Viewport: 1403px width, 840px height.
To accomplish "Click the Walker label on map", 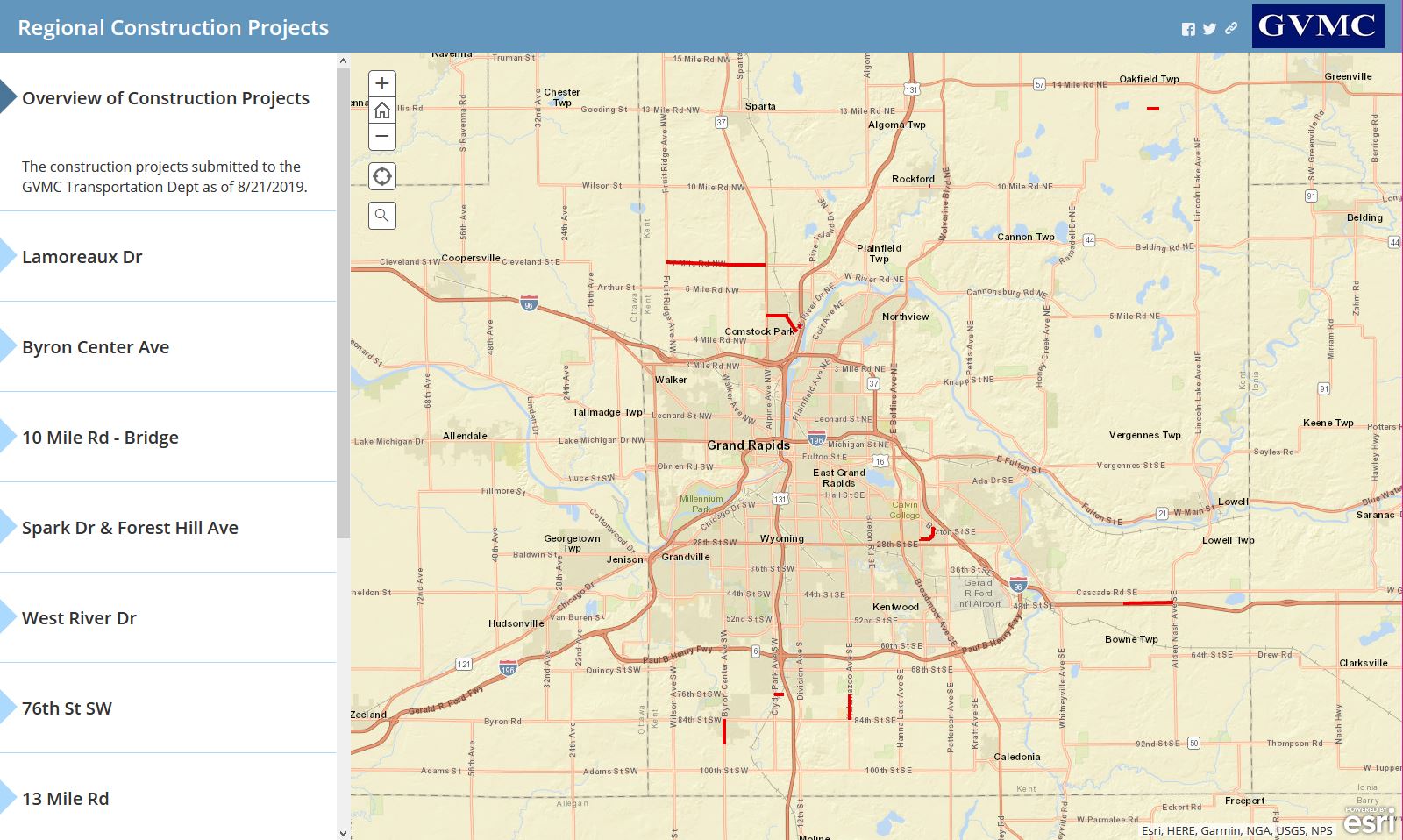I will [x=671, y=380].
